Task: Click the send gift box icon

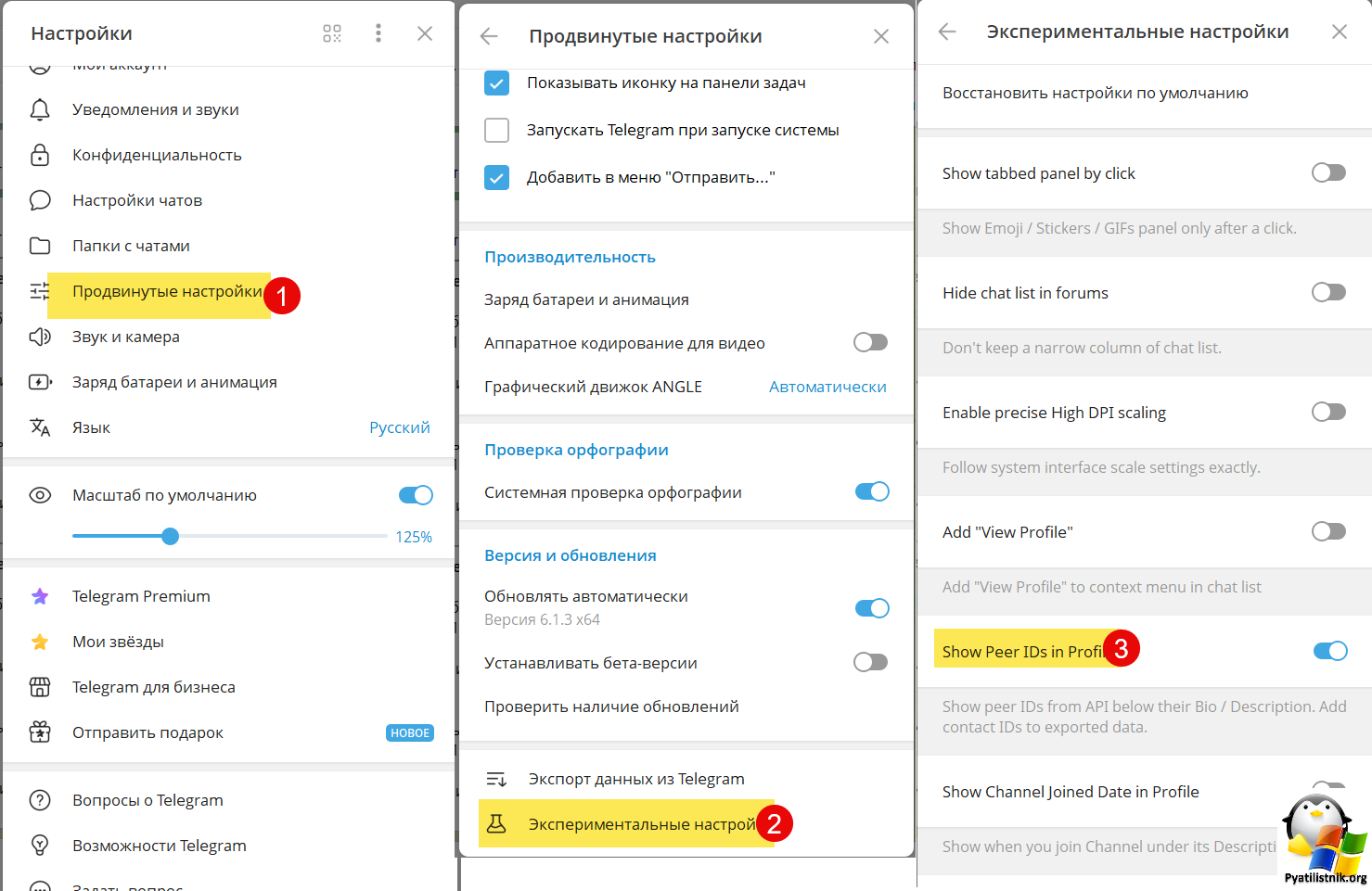Action: coord(40,732)
